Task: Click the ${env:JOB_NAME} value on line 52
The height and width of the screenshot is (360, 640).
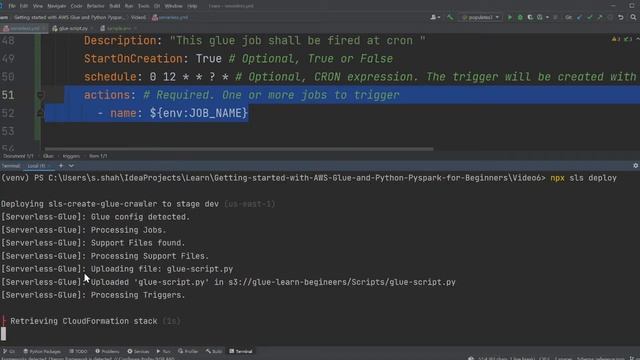Action: (x=199, y=113)
